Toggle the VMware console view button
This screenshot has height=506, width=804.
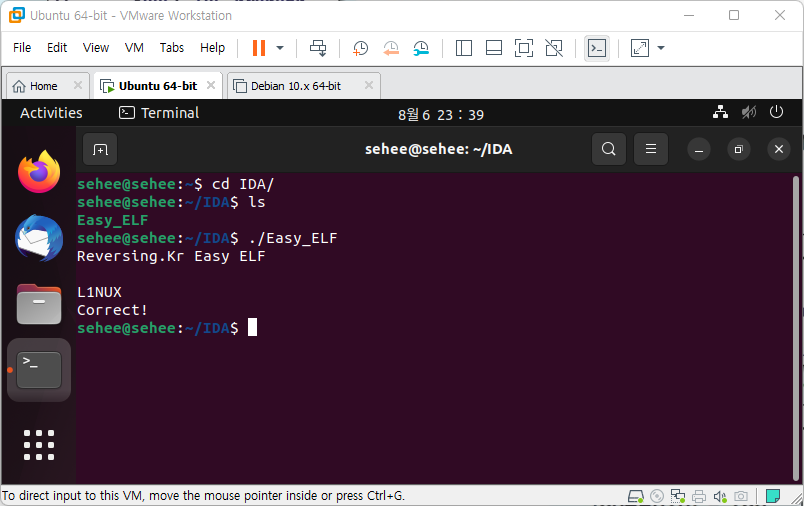click(x=597, y=48)
